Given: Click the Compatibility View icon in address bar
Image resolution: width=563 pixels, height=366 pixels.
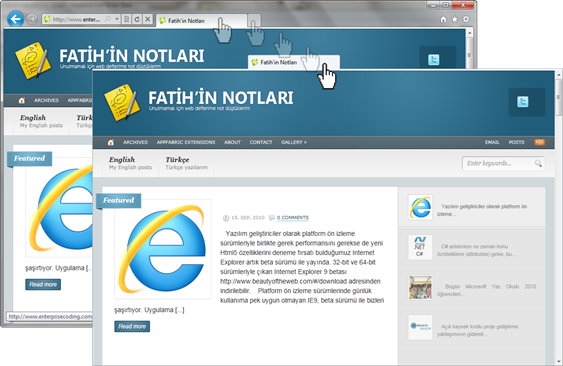Looking at the screenshot, I should click(x=126, y=19).
